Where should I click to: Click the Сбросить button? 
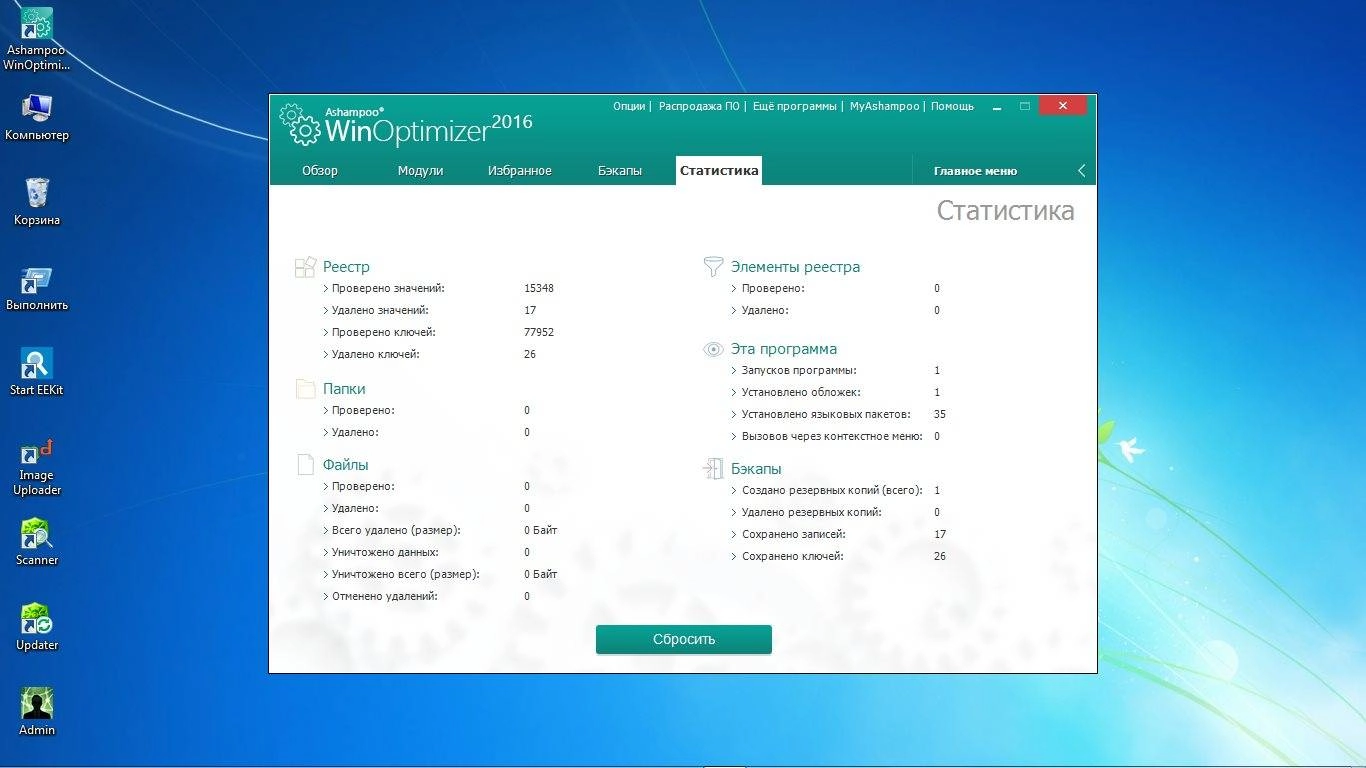pos(684,639)
